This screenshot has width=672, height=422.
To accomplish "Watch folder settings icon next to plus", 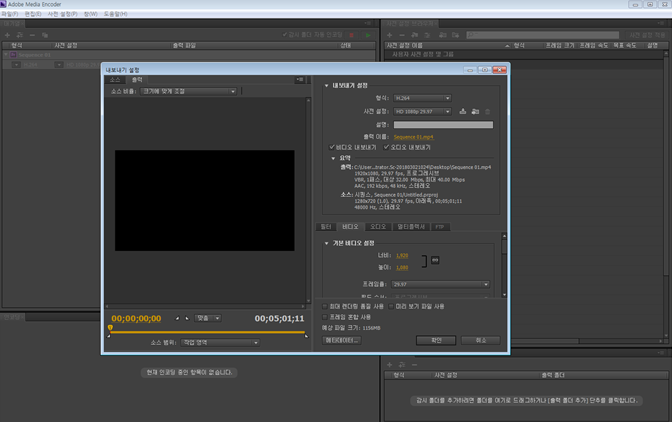I will [402, 365].
